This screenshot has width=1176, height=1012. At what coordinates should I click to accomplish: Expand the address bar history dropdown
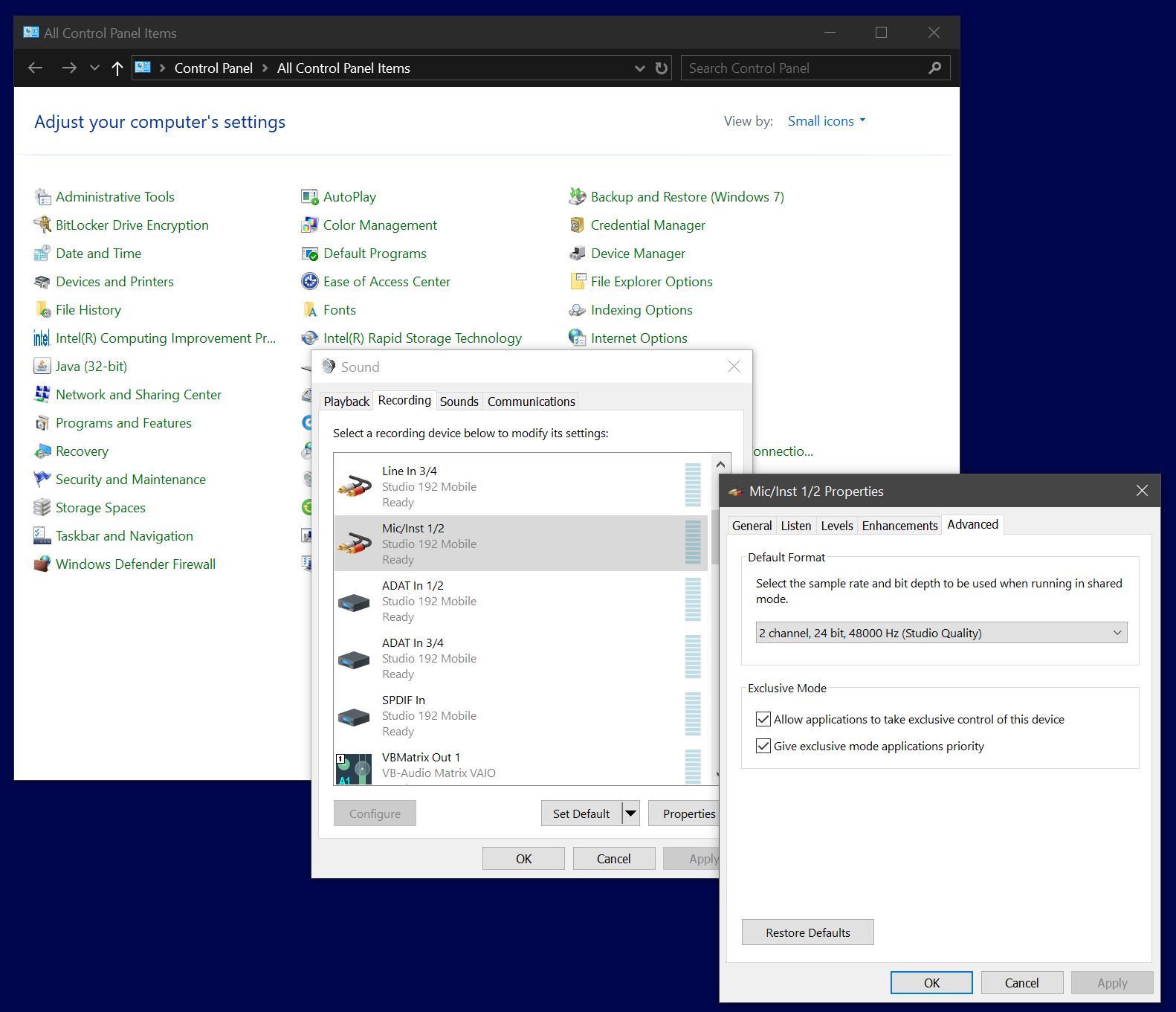[639, 68]
